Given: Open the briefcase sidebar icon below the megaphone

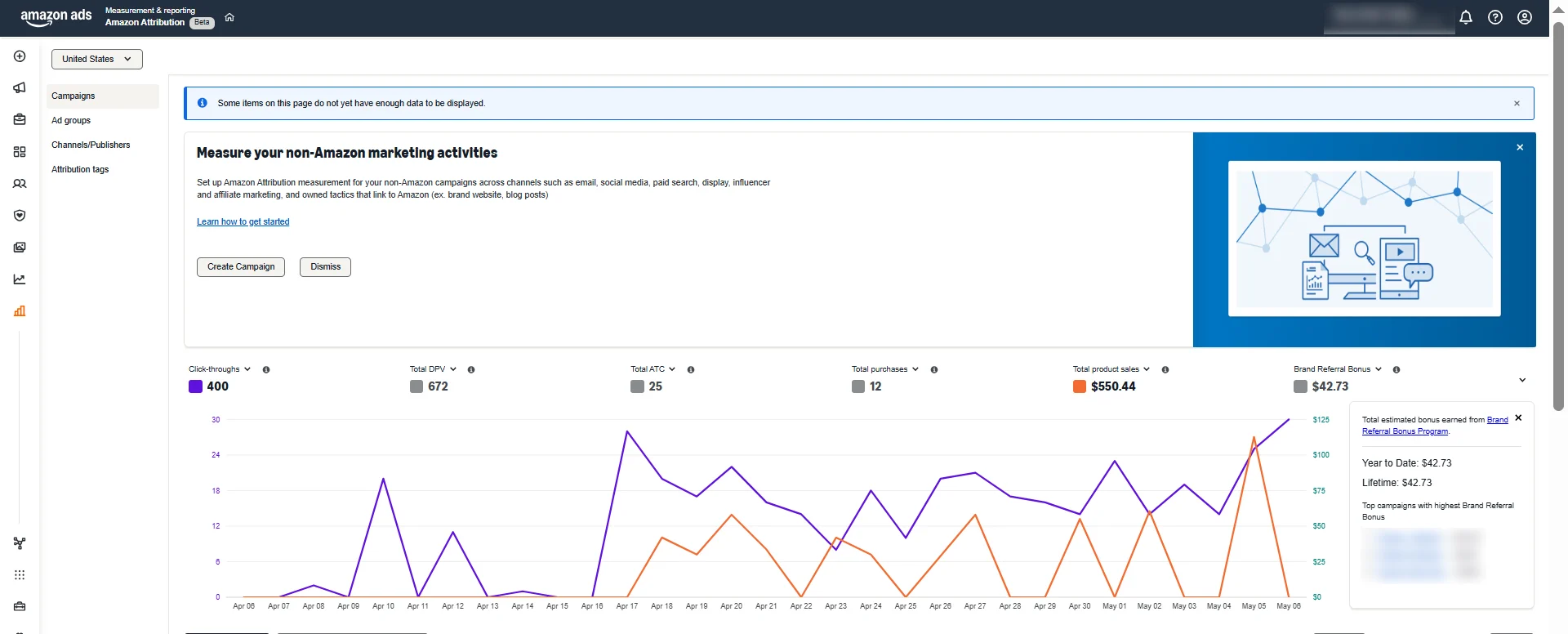Looking at the screenshot, I should pos(20,119).
